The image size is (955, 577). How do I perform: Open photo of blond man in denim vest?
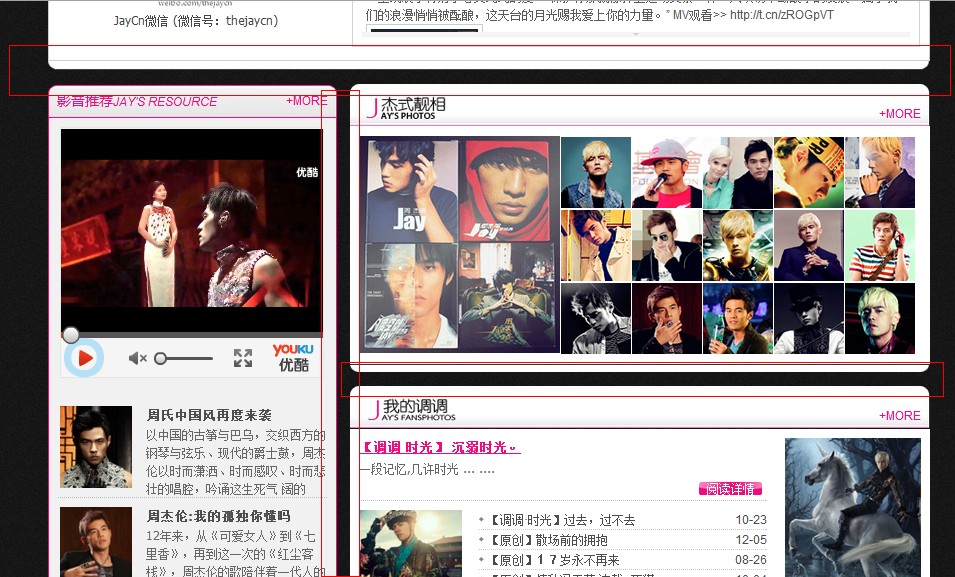[596, 172]
